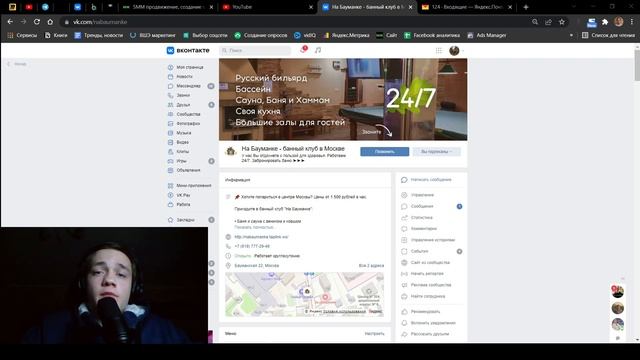Open VK notifications bell with red badge
The height and width of the screenshot is (360, 640).
303,50
